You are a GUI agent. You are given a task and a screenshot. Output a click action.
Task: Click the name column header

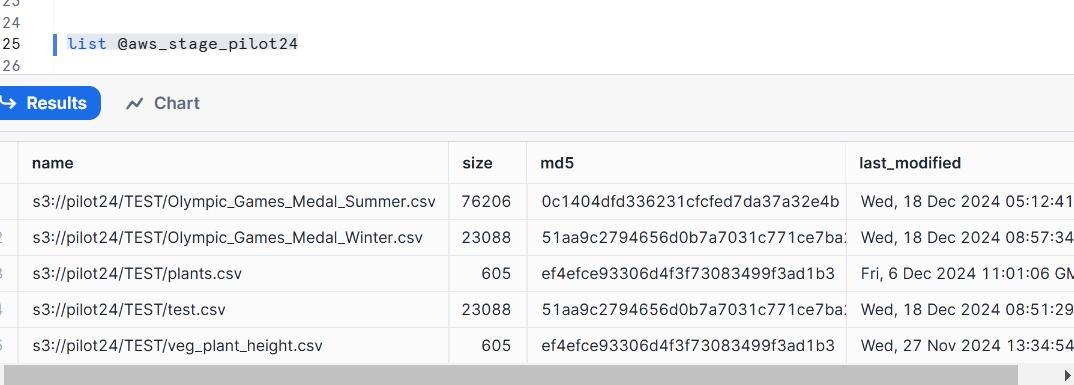click(x=233, y=162)
